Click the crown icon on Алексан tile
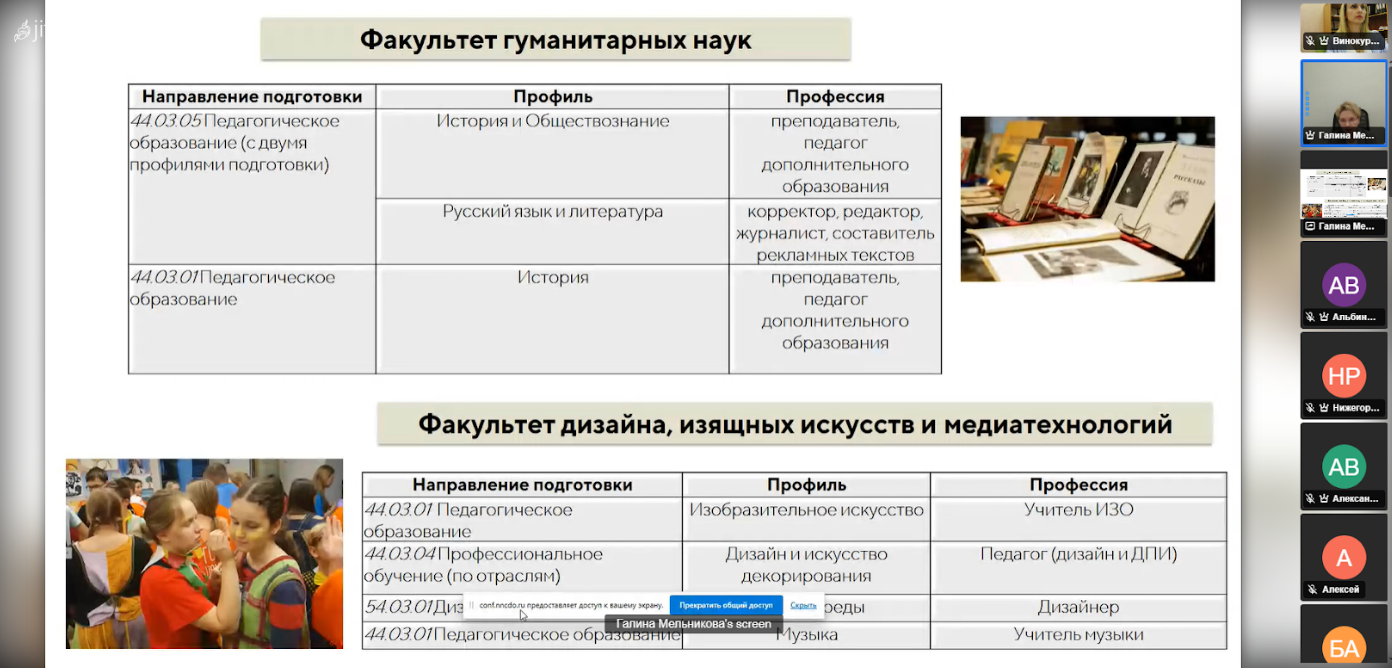Image resolution: width=1392 pixels, height=668 pixels. [1324, 498]
